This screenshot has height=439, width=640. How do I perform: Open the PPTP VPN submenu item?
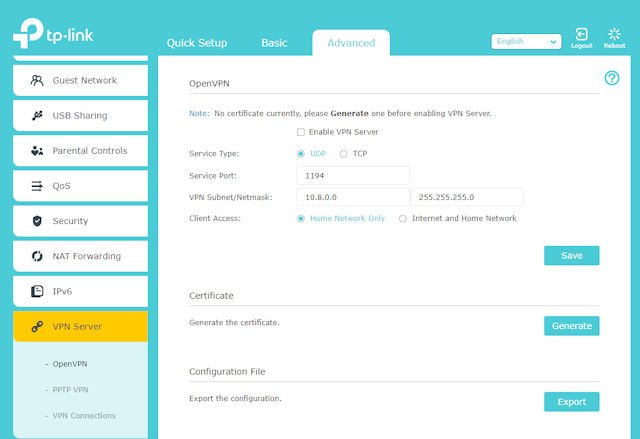coord(70,390)
